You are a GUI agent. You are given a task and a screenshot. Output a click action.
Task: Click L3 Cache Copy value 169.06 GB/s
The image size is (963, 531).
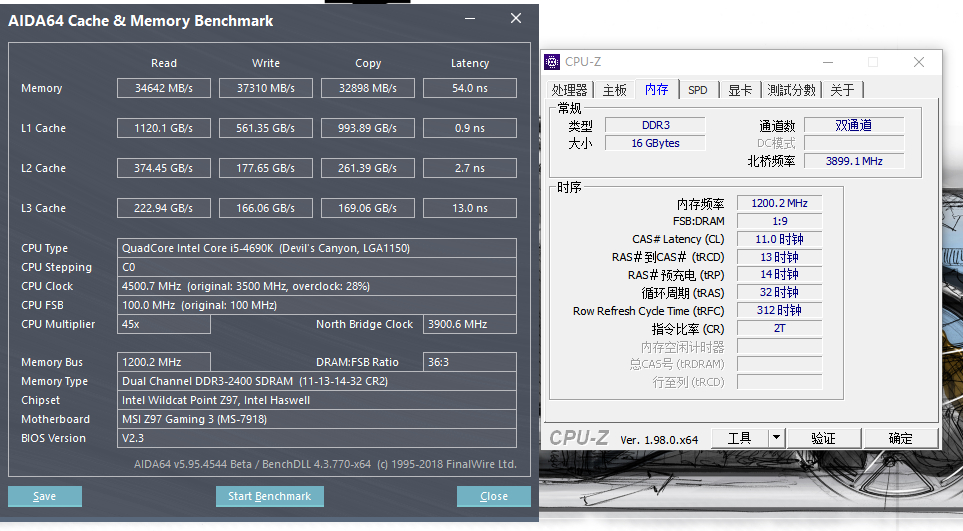click(368, 207)
